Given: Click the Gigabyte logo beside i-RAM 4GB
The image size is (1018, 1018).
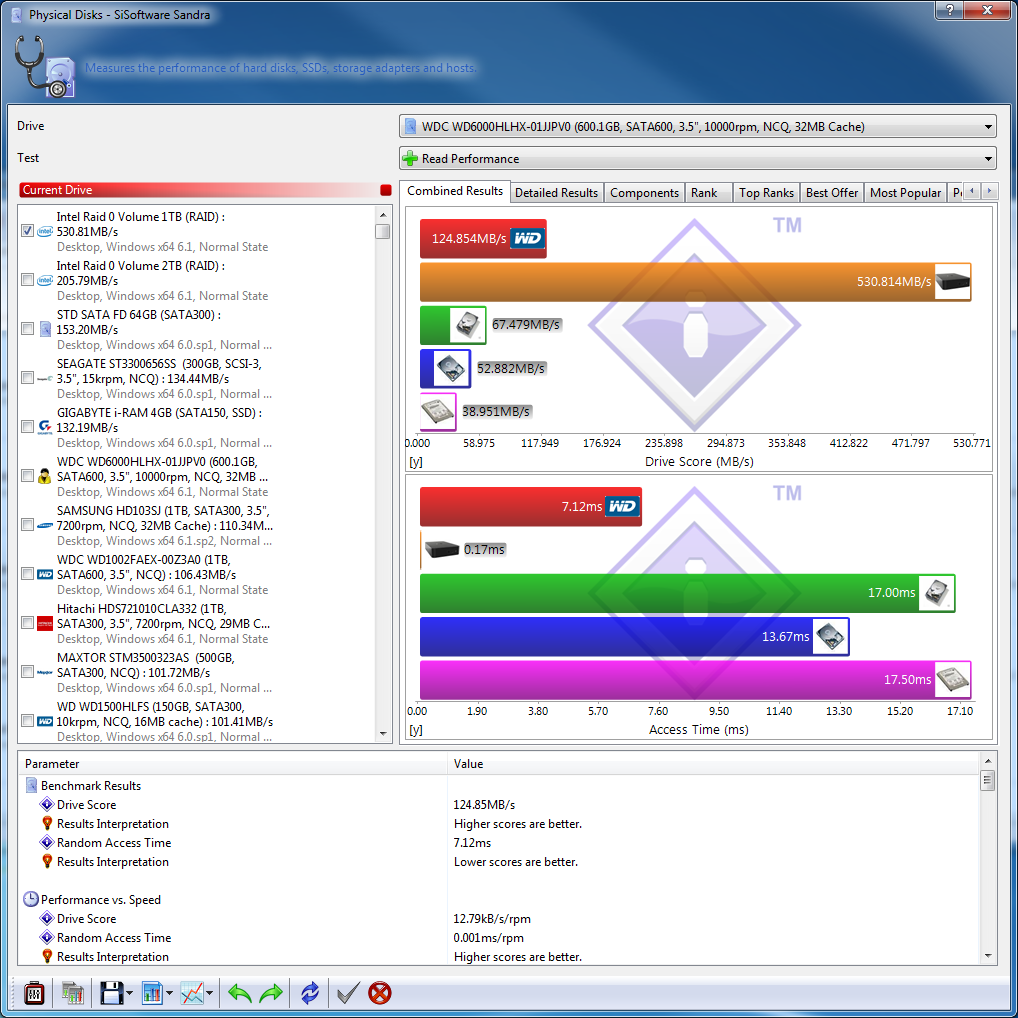Looking at the screenshot, I should (x=45, y=427).
